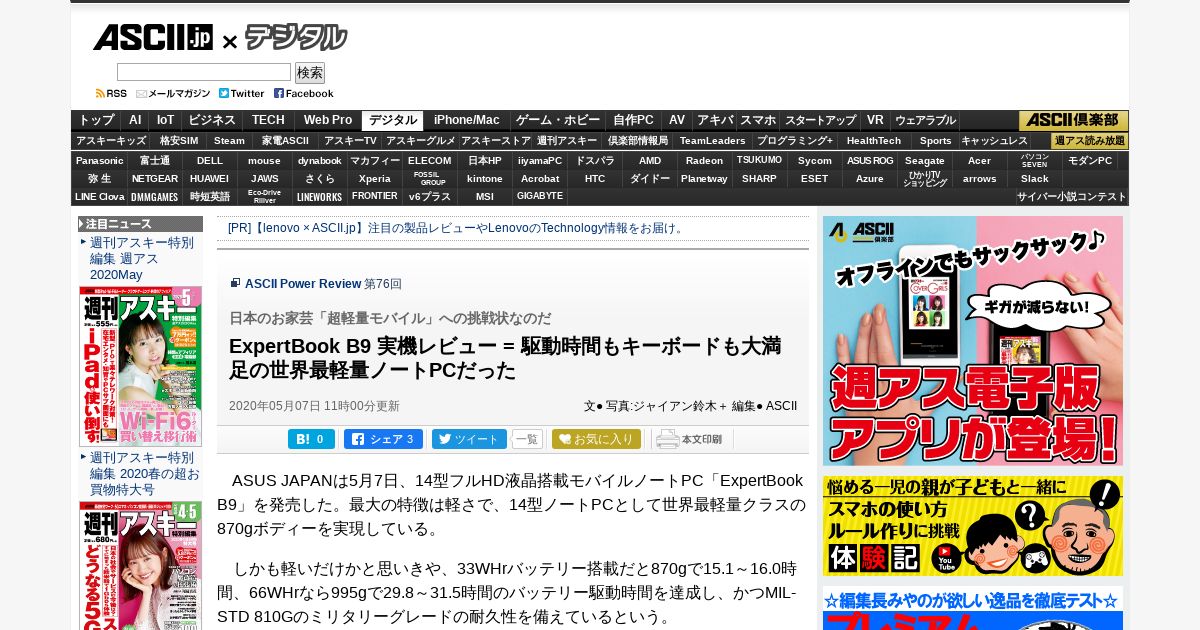1200x630 pixels.
Task: Open アスキーグルメ sub-navigation link
Action: point(421,141)
